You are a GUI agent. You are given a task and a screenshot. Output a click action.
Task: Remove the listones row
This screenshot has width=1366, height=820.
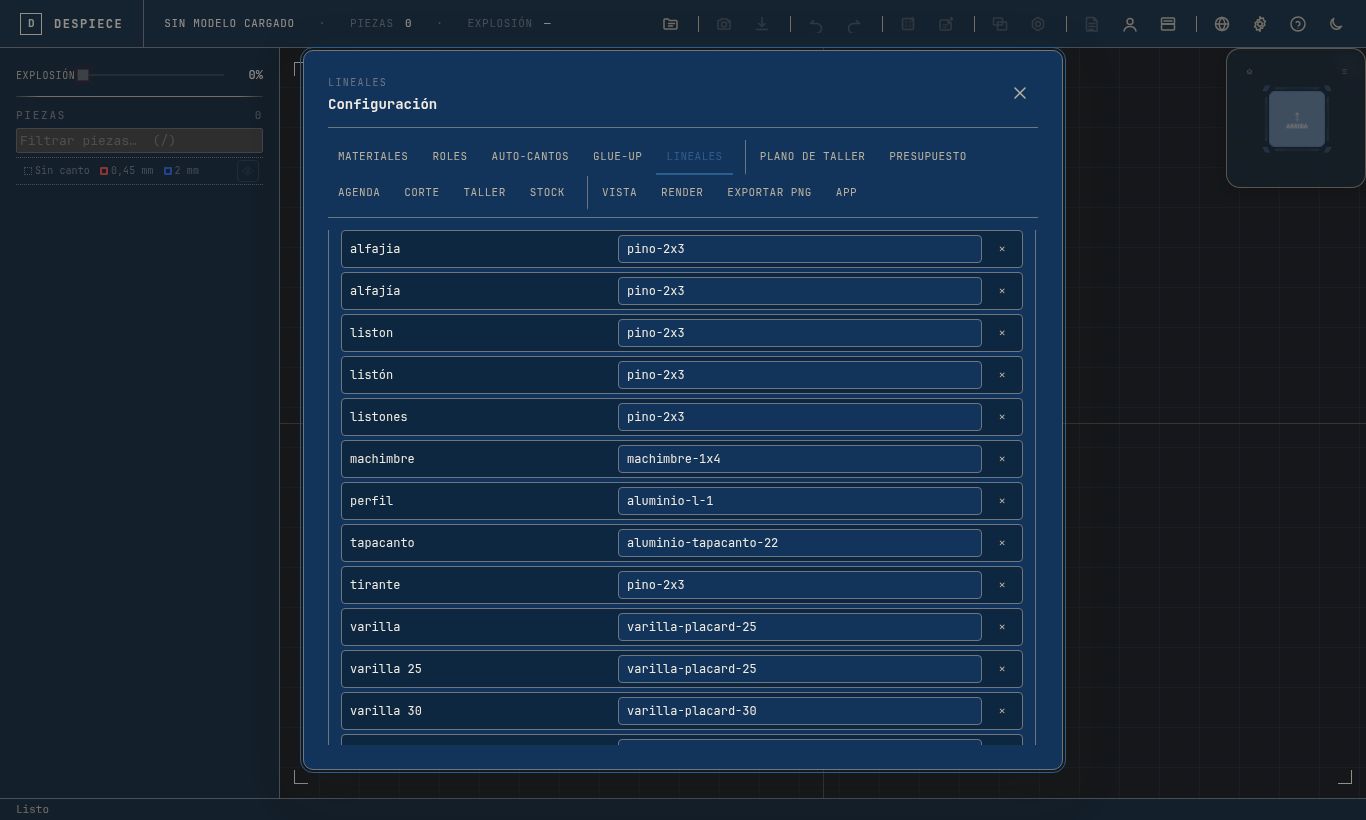click(x=1002, y=417)
